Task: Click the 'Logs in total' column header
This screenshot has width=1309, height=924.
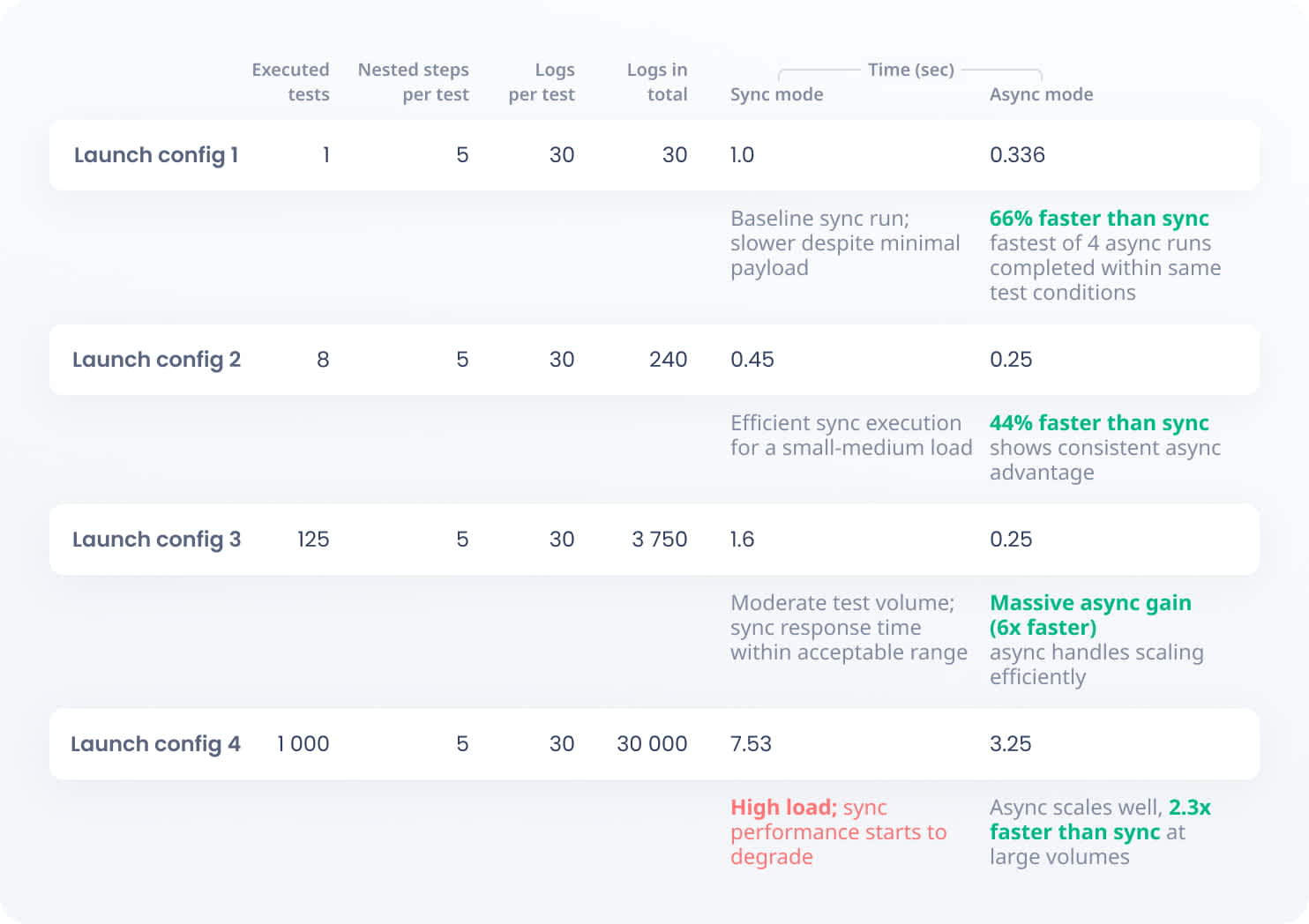Action: [x=657, y=82]
